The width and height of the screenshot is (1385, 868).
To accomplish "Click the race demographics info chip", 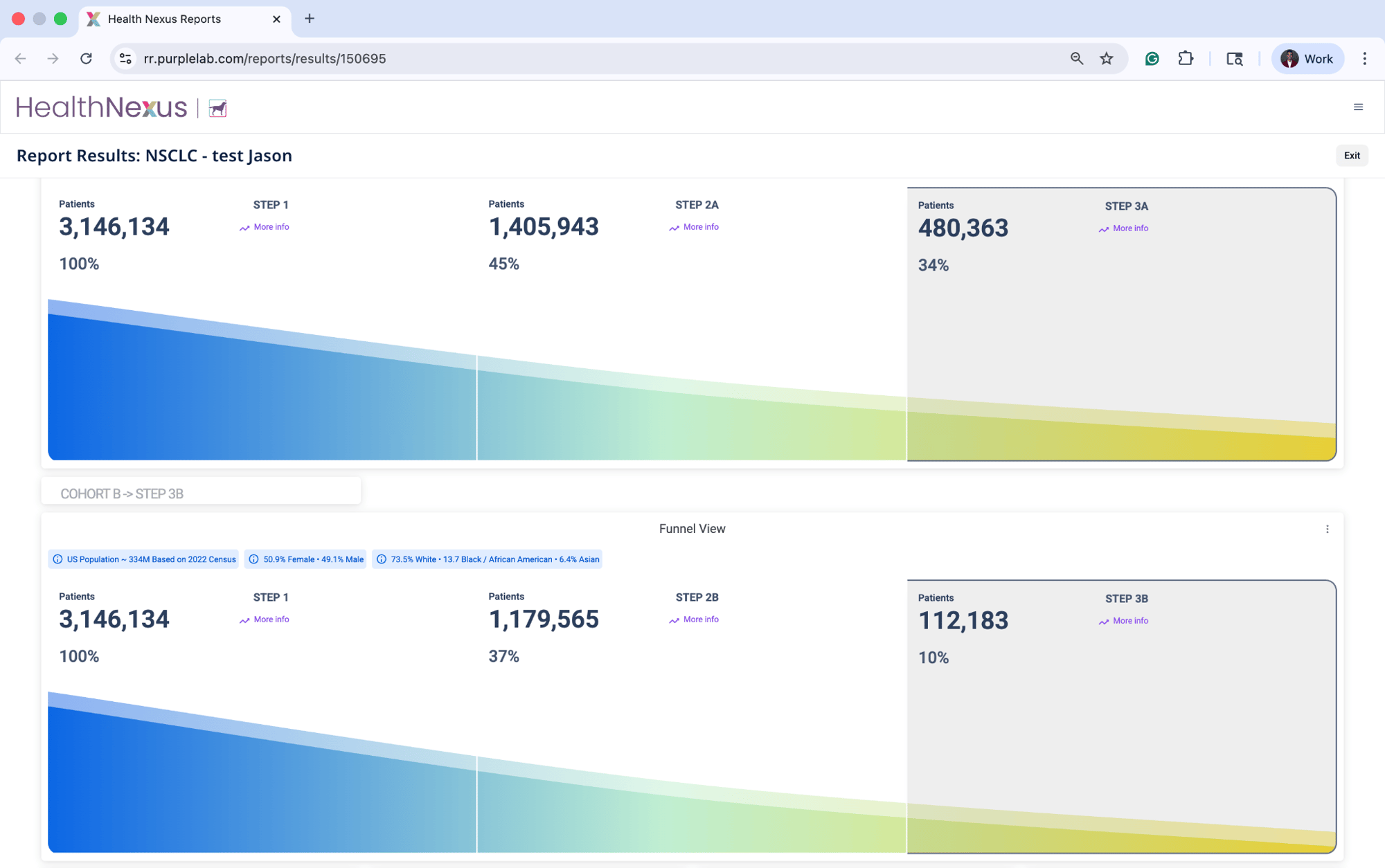I will pos(487,559).
